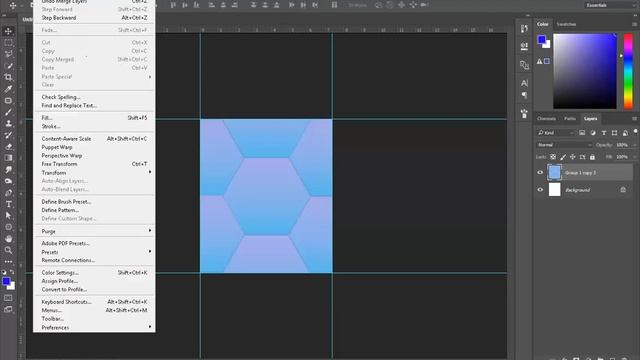Change screen mode icon in toolbar
The image size is (640, 360).
tap(8, 309)
